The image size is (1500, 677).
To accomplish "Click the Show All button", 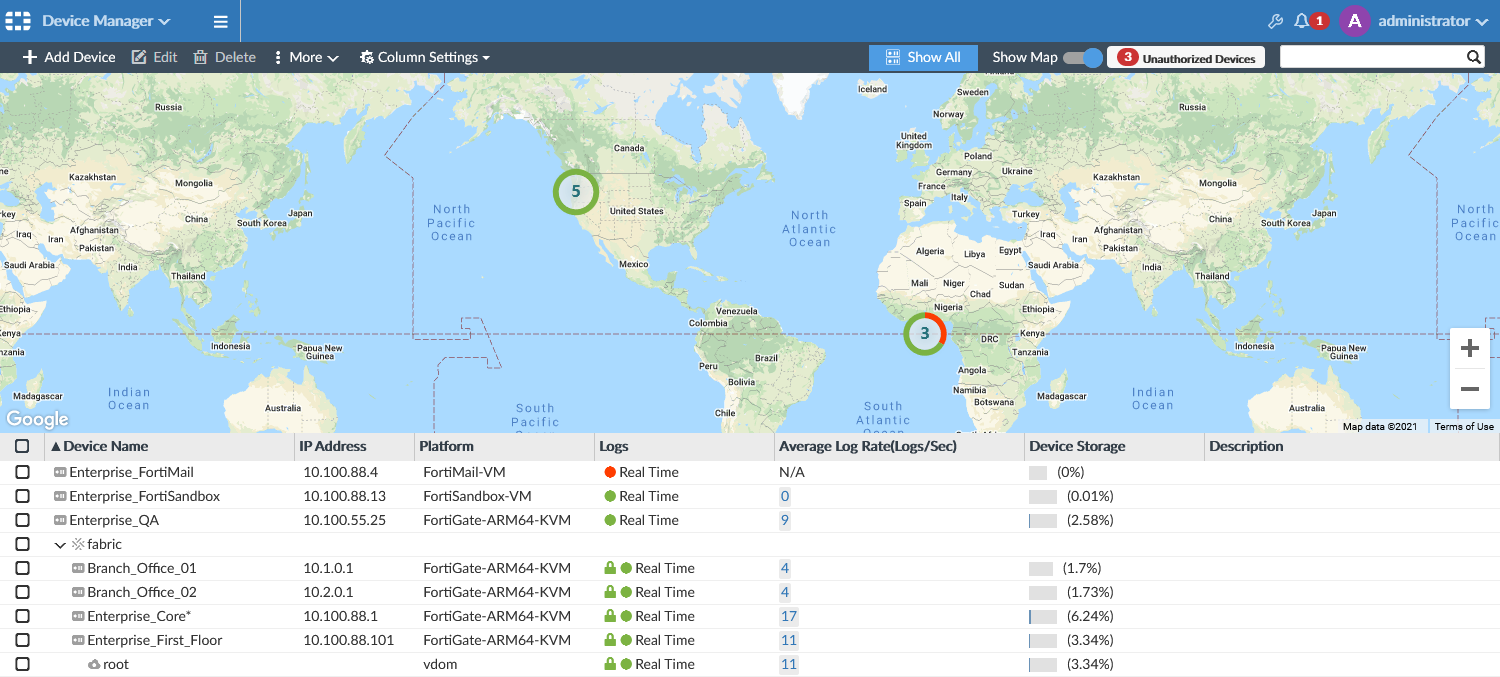I will point(922,57).
